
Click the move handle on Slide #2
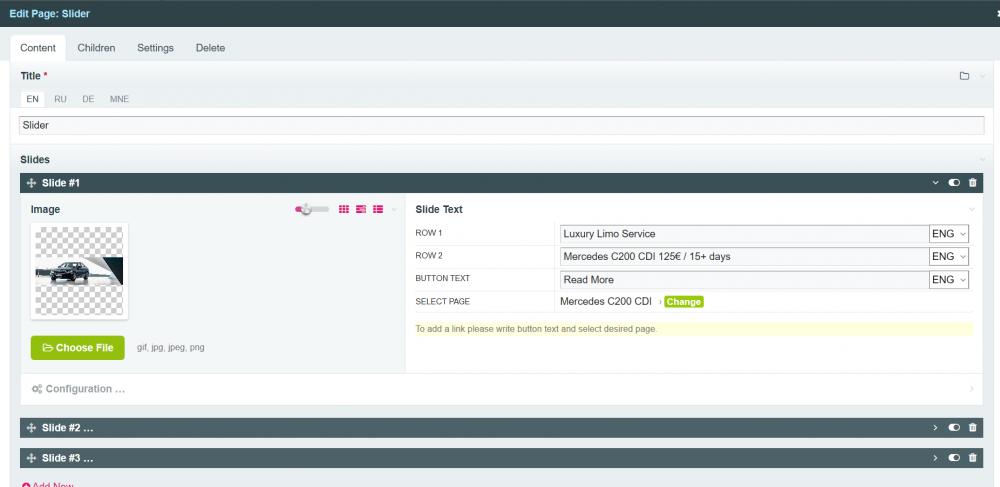[31, 428]
